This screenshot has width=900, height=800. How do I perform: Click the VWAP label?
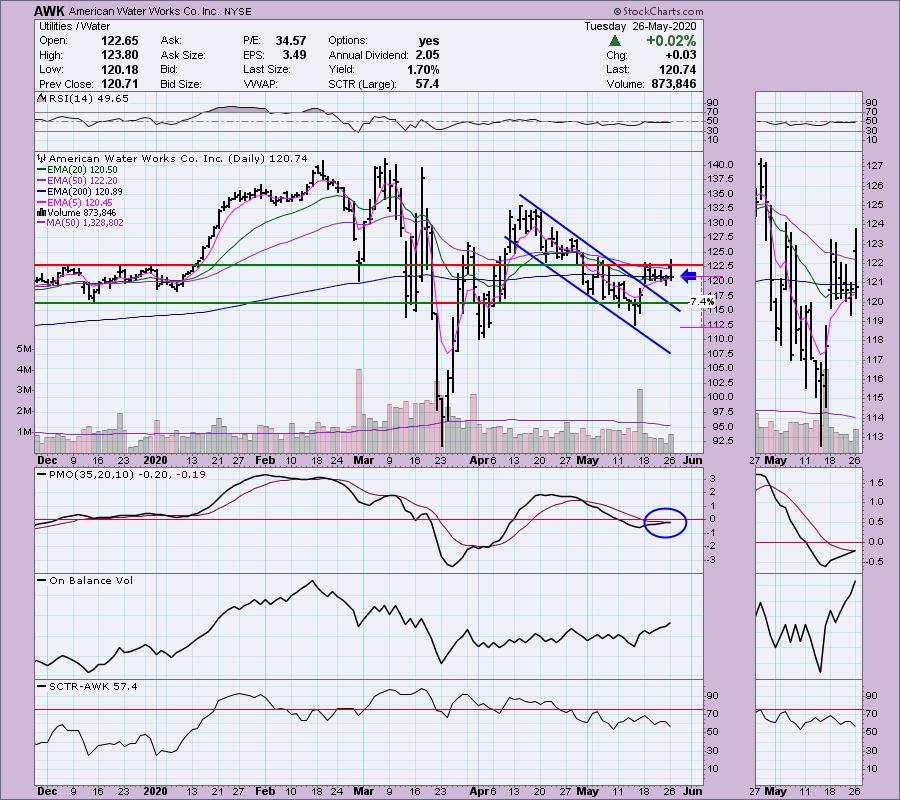(x=259, y=84)
